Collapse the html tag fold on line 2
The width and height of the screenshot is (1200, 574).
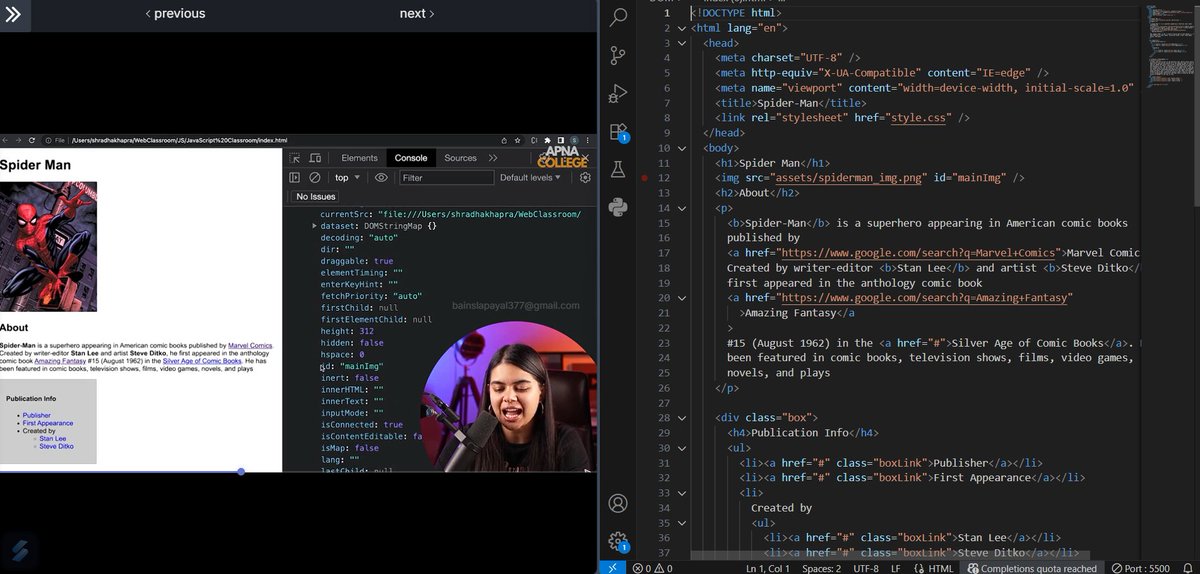pyautogui.click(x=682, y=28)
